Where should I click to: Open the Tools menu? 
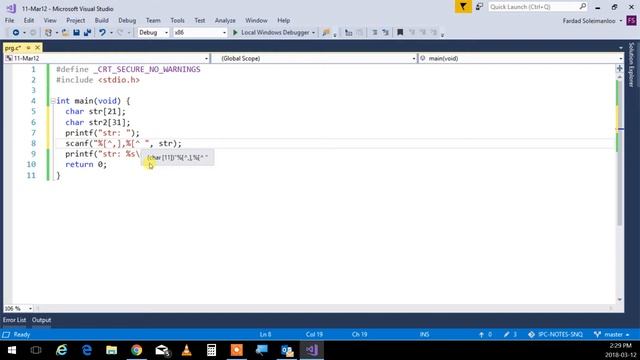point(178,20)
